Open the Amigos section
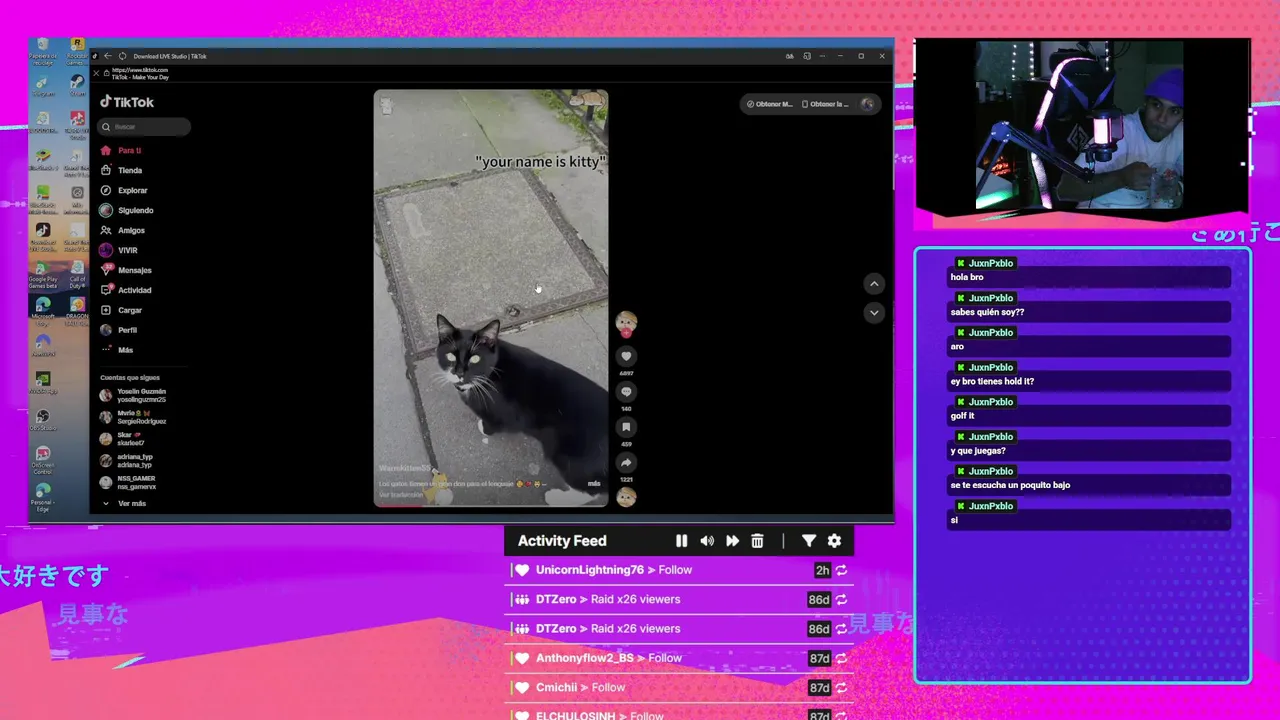Image resolution: width=1280 pixels, height=720 pixels. coord(122,230)
